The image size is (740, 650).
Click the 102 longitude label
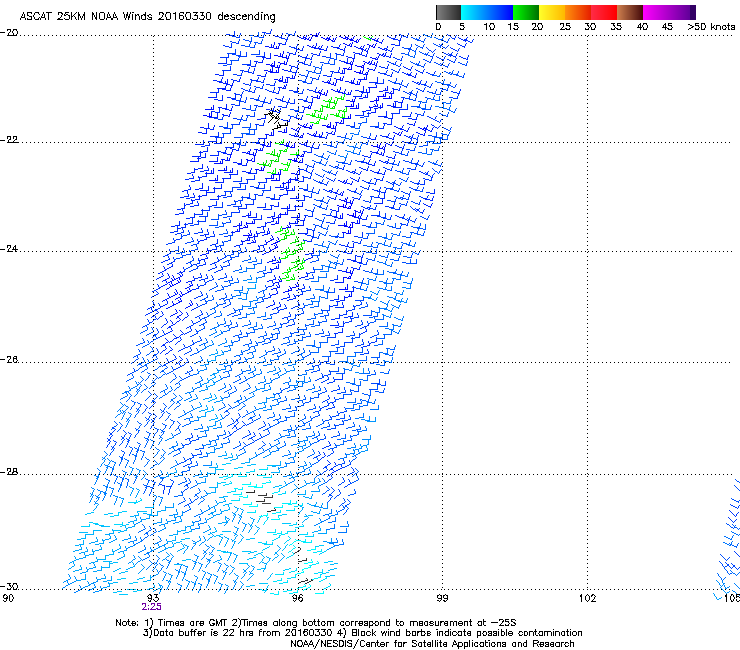click(588, 598)
